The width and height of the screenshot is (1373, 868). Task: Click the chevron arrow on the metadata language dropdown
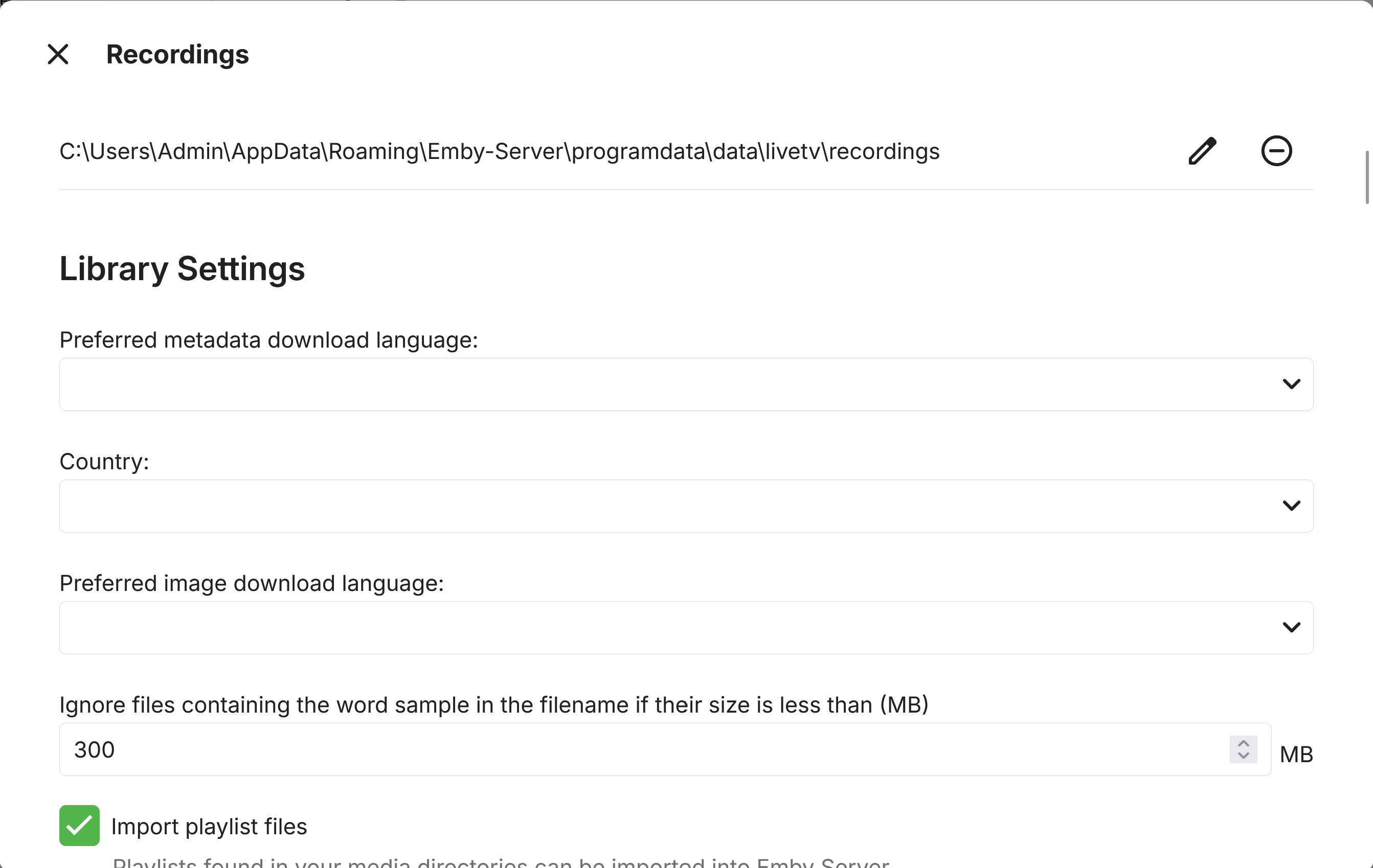pos(1291,384)
